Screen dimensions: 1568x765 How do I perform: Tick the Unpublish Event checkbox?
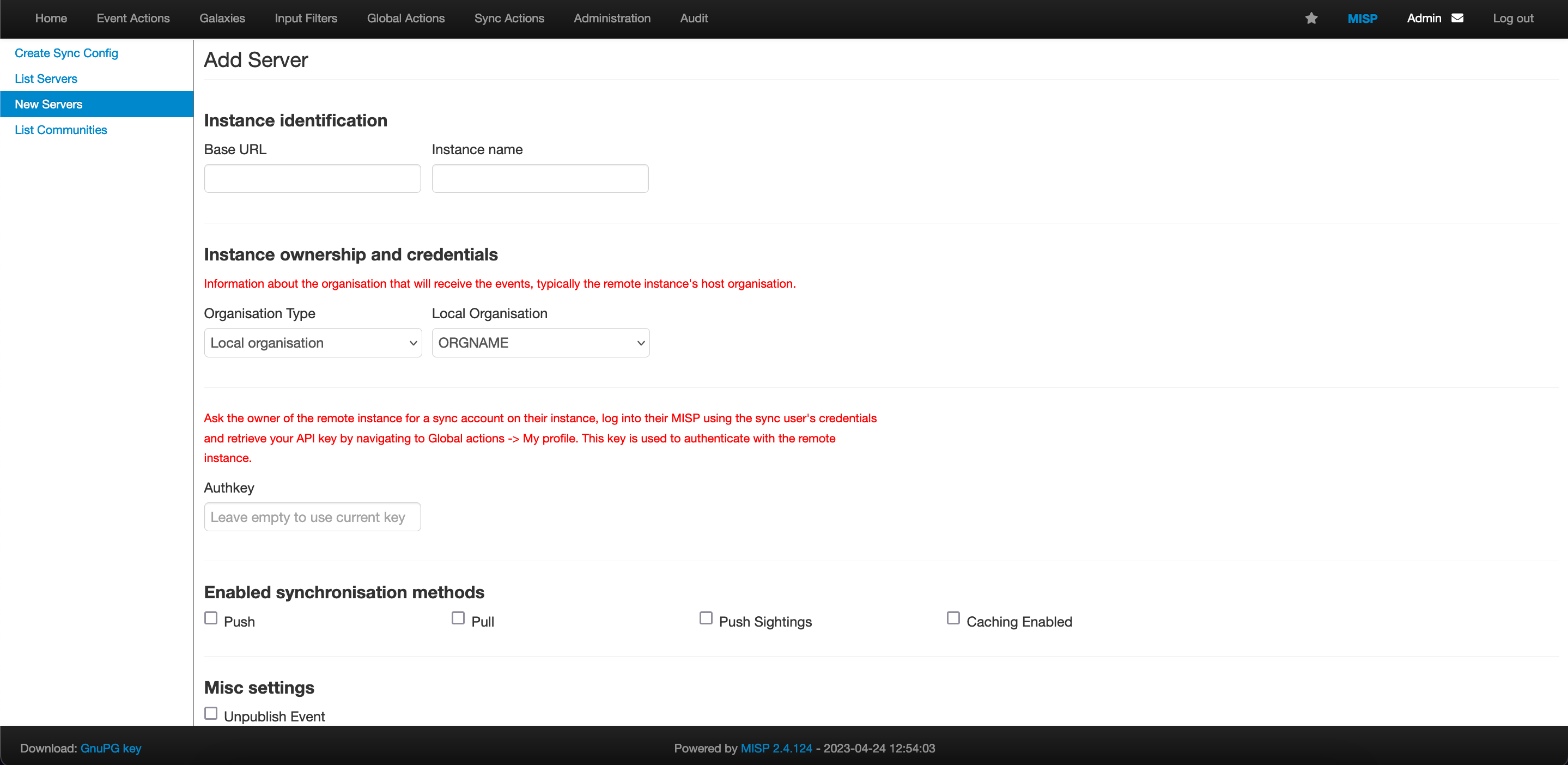tap(211, 713)
